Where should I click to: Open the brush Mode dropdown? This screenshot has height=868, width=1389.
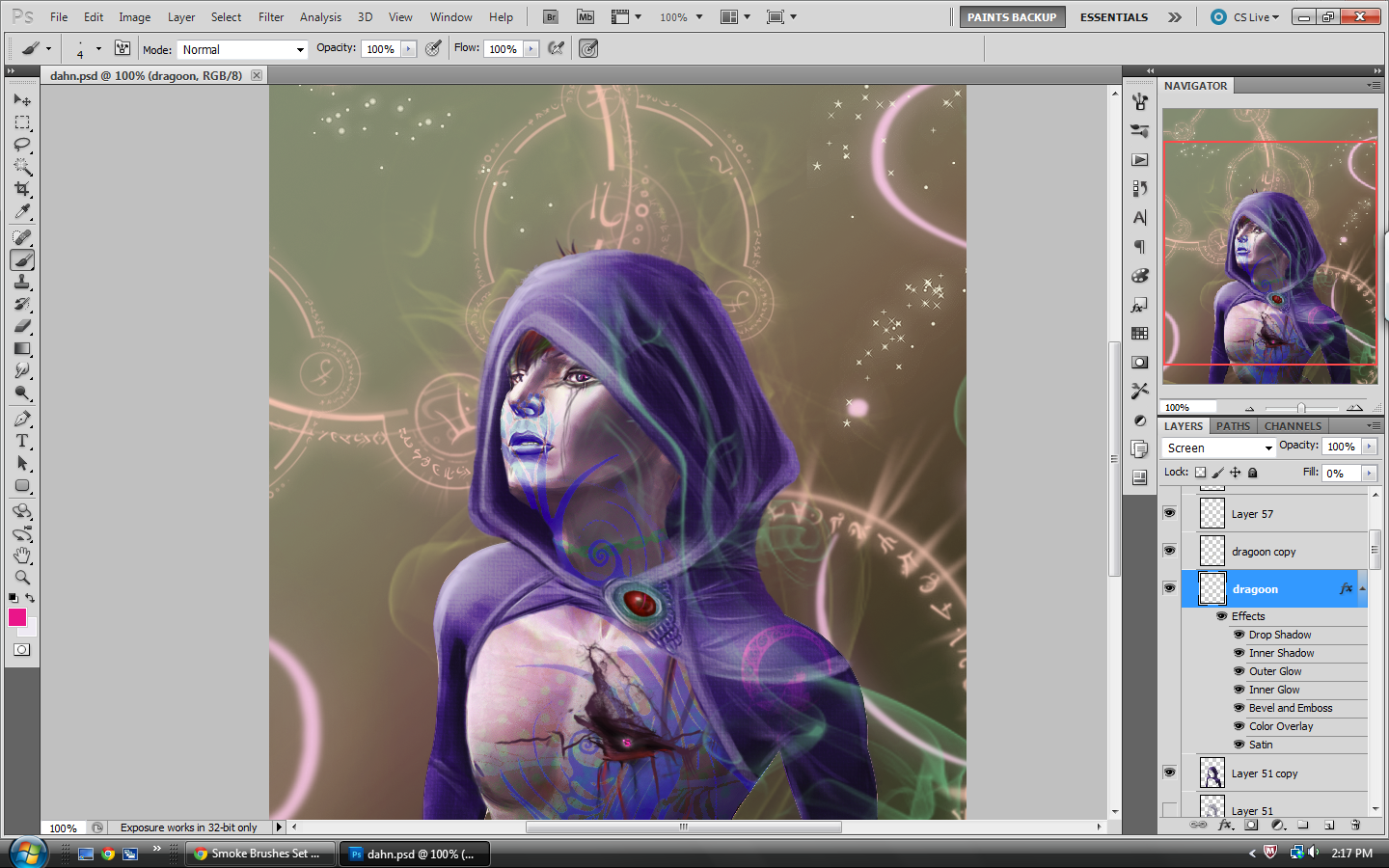242,49
